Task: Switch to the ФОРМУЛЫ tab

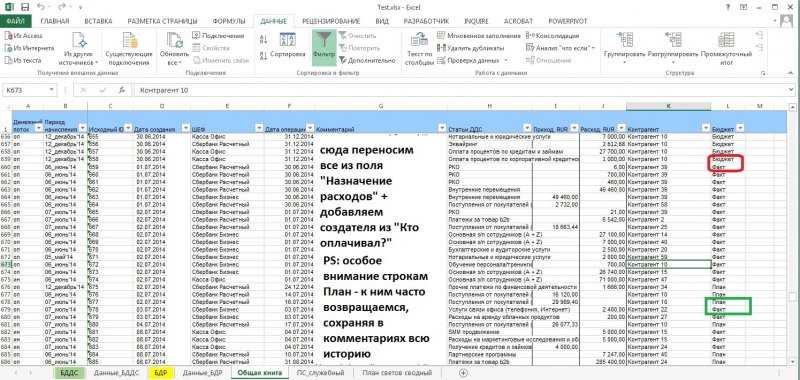Action: pyautogui.click(x=229, y=21)
